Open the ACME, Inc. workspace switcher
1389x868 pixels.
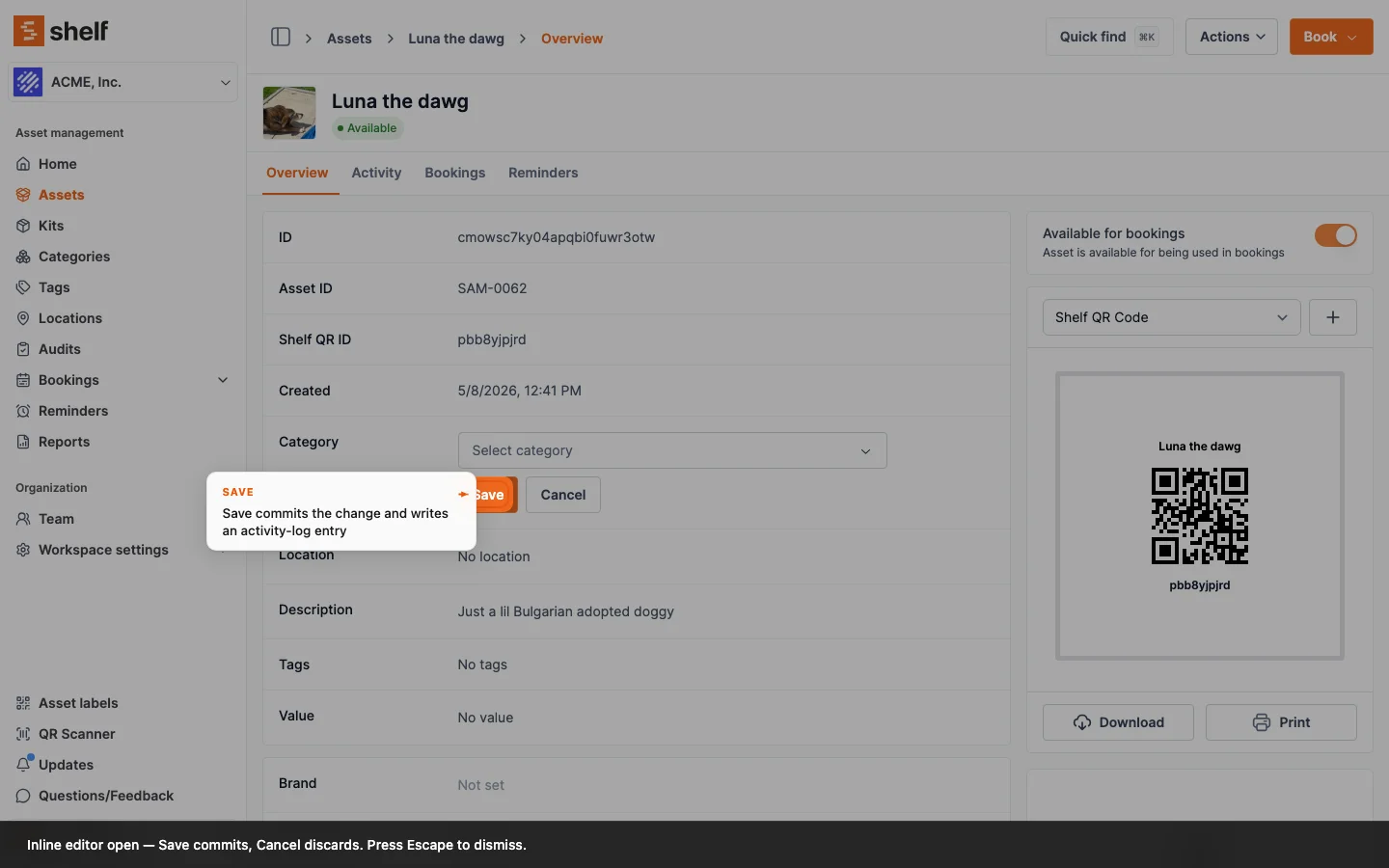(x=123, y=82)
